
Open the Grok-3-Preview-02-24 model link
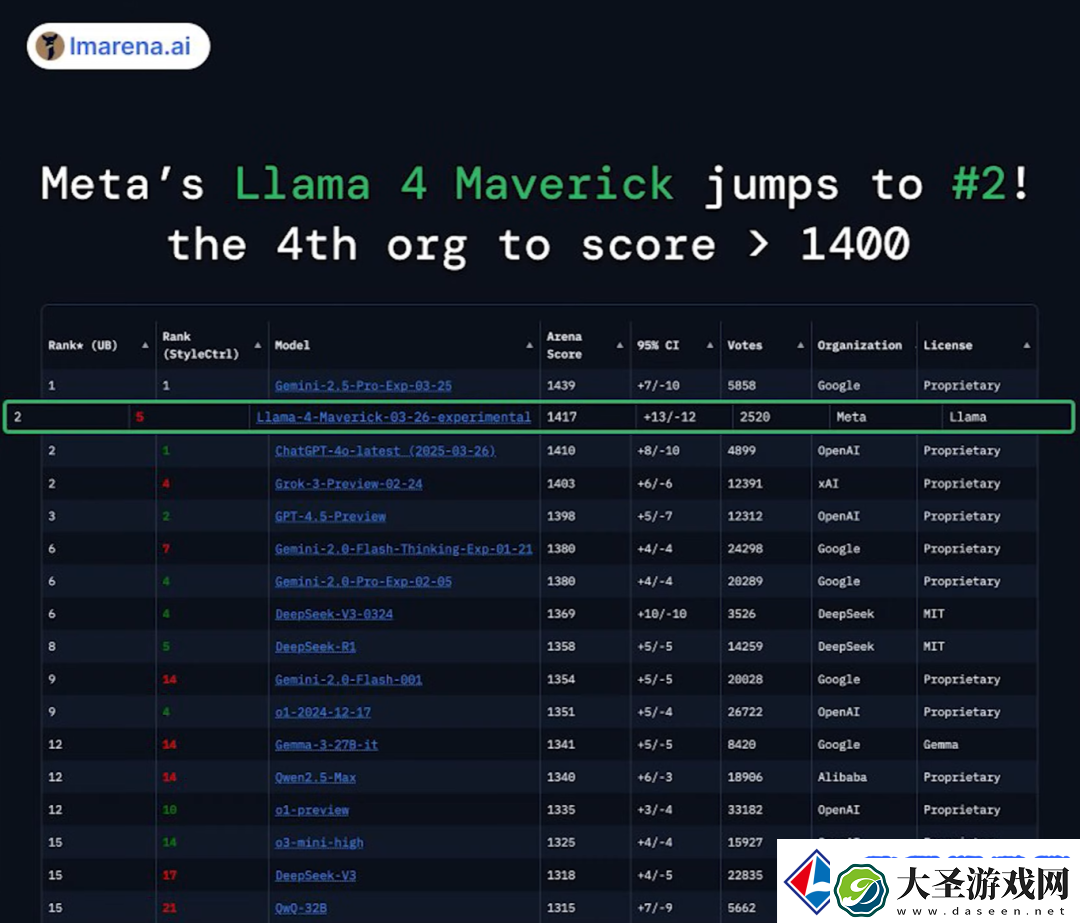point(349,484)
